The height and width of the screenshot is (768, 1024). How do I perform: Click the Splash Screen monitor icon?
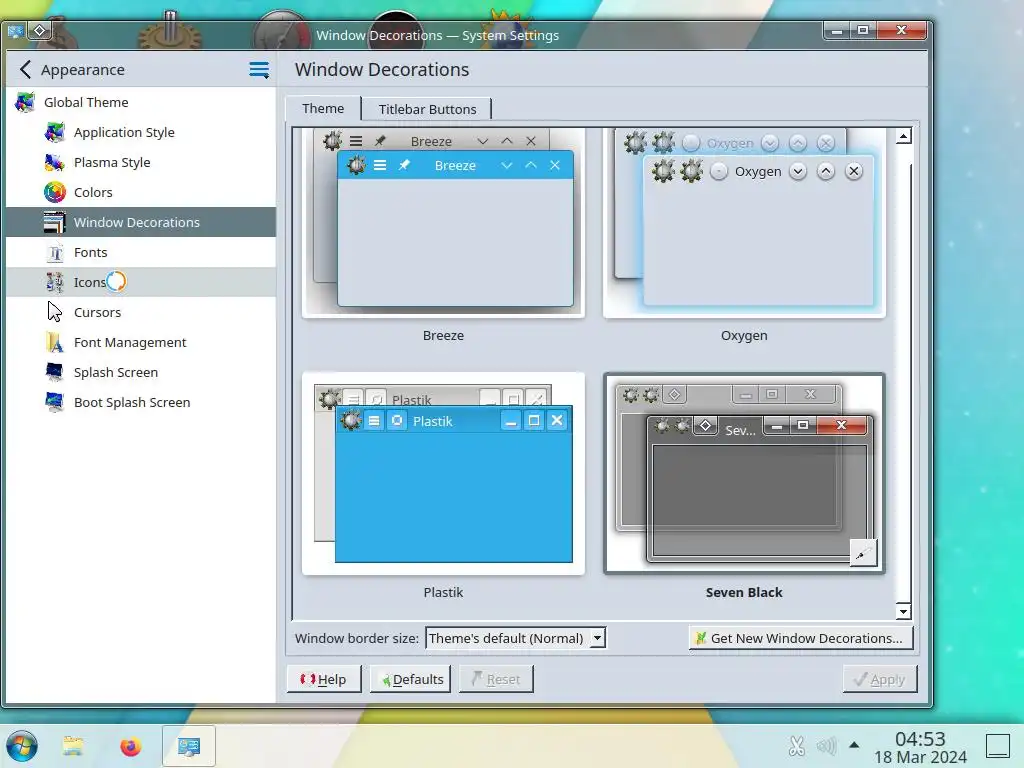pyautogui.click(x=55, y=372)
